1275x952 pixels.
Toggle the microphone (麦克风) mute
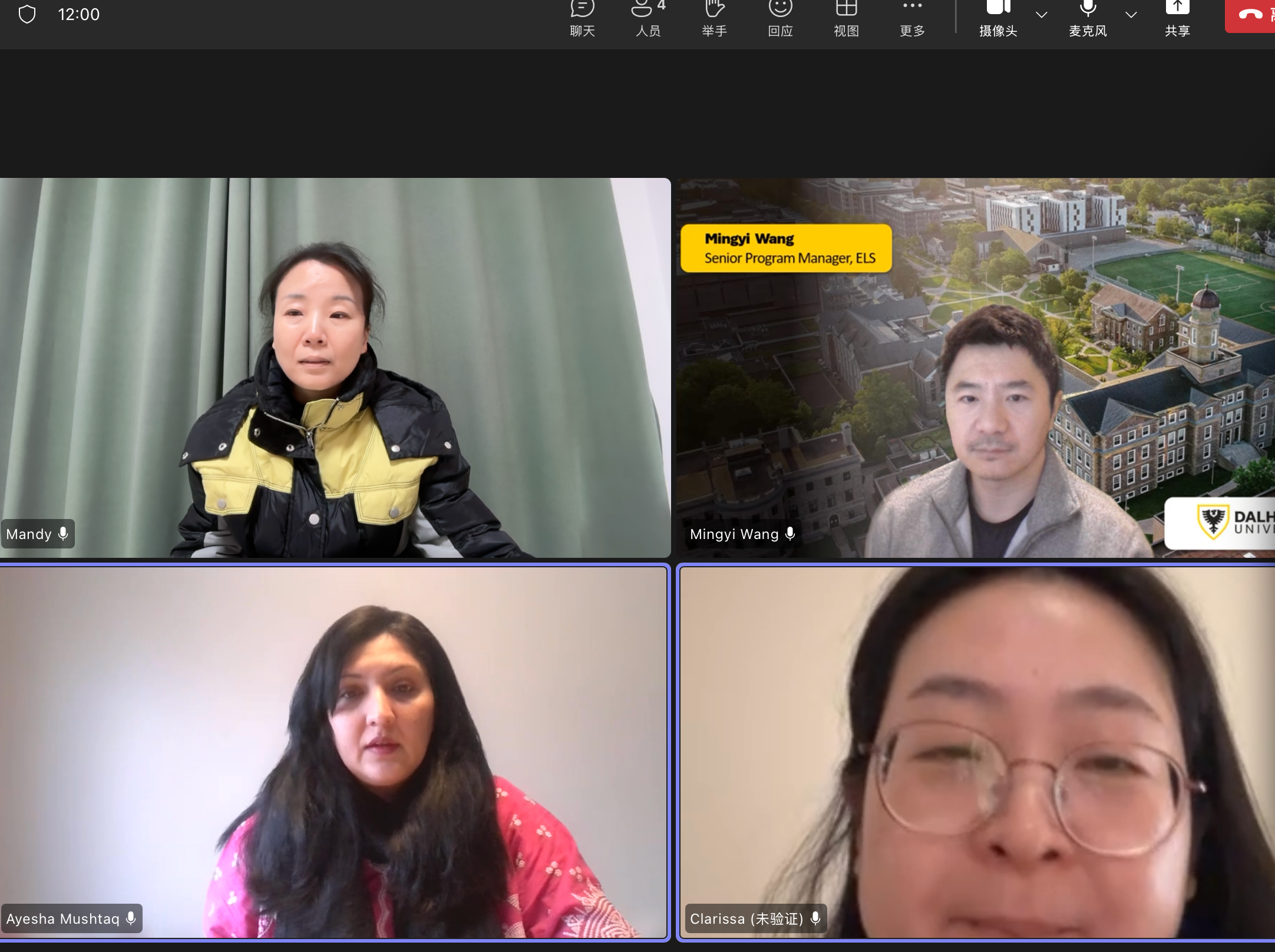click(1088, 16)
